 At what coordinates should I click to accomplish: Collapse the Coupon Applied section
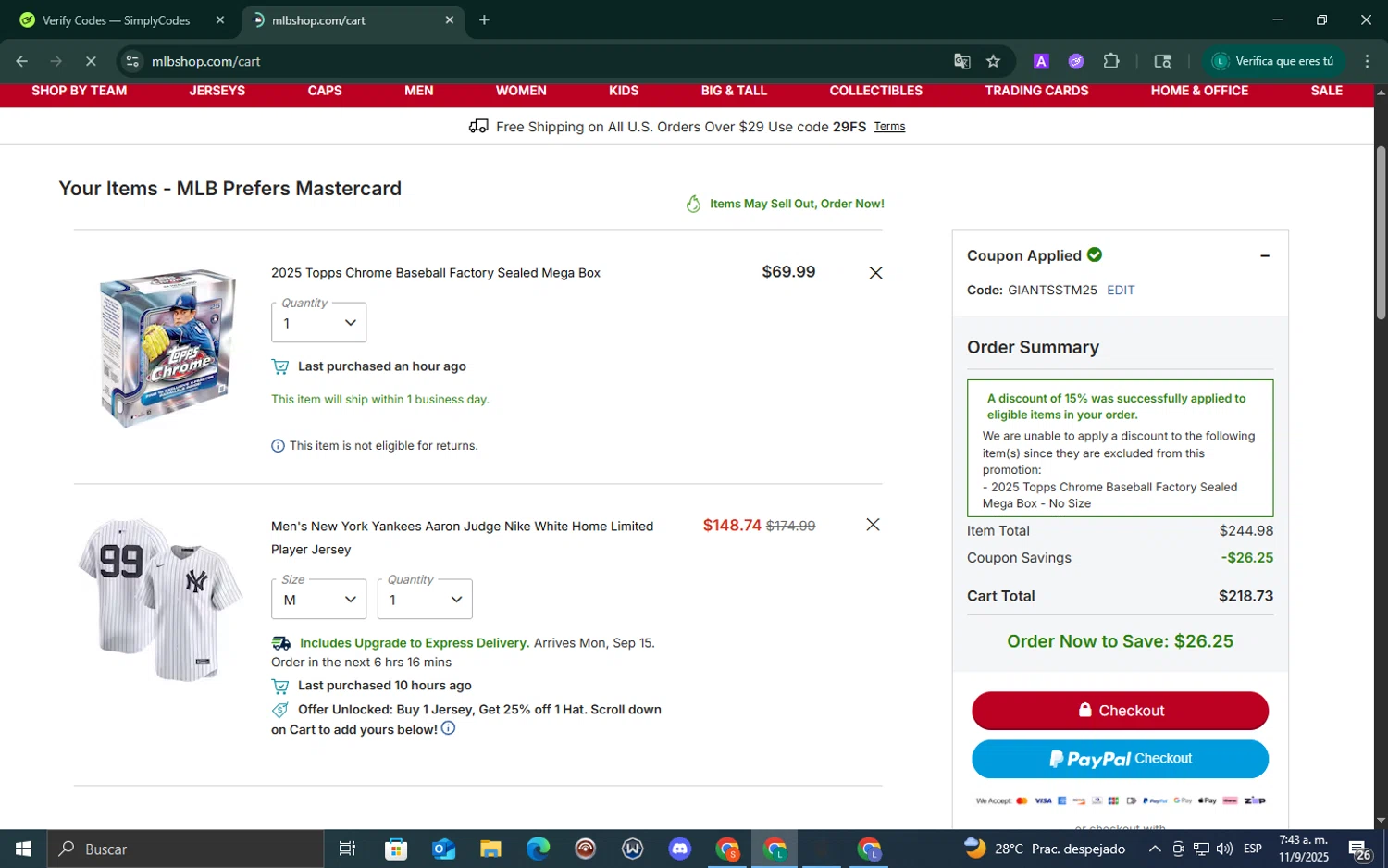tap(1264, 255)
